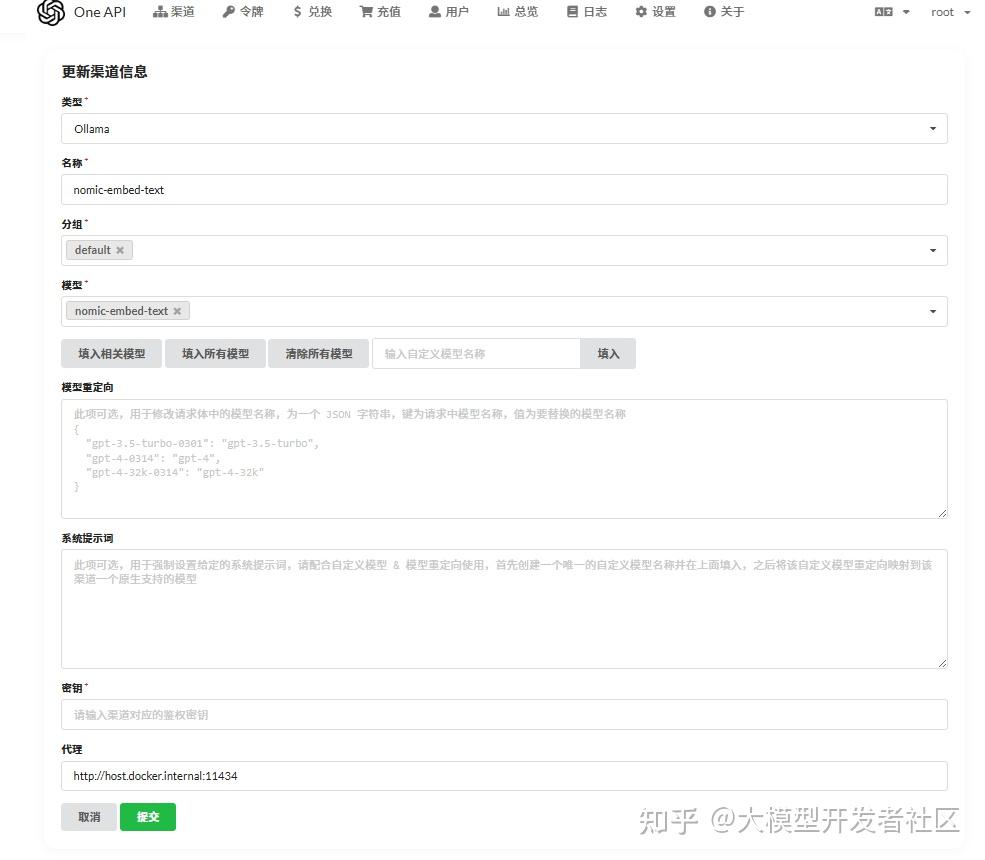Click the green 提交 submit button
The height and width of the screenshot is (860, 985).
click(148, 817)
